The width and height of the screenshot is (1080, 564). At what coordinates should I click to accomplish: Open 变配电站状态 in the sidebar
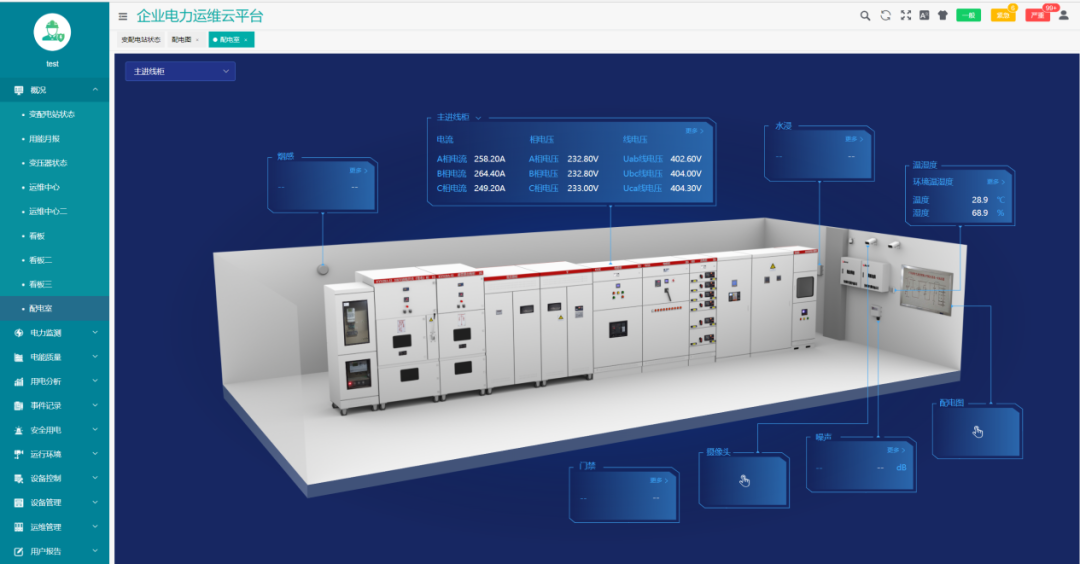[x=52, y=114]
